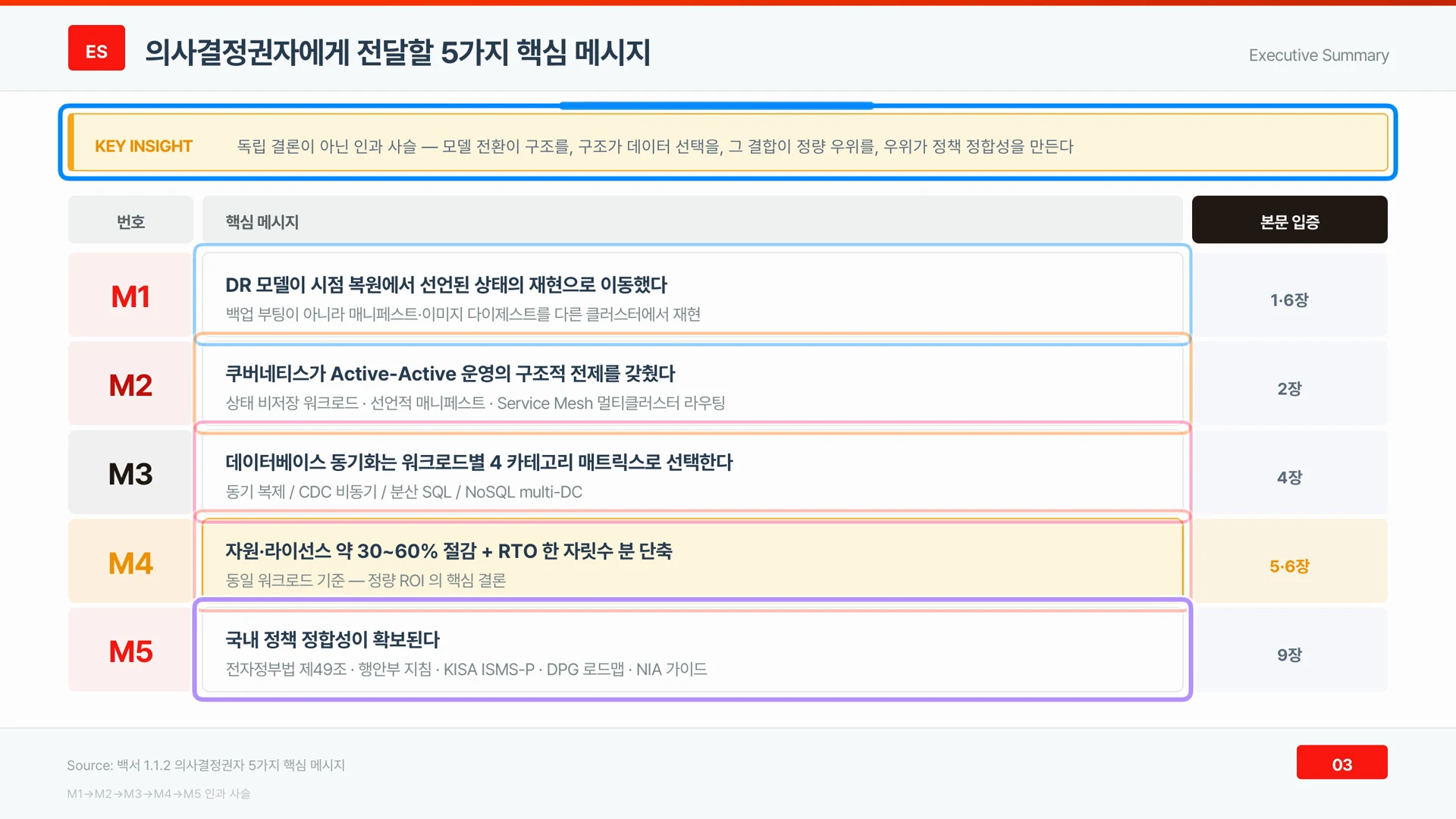This screenshot has height=819, width=1456.
Task: Click the subtext '동기 복제 / CDC 비동기 / 분산 SQL'
Action: coord(403,491)
